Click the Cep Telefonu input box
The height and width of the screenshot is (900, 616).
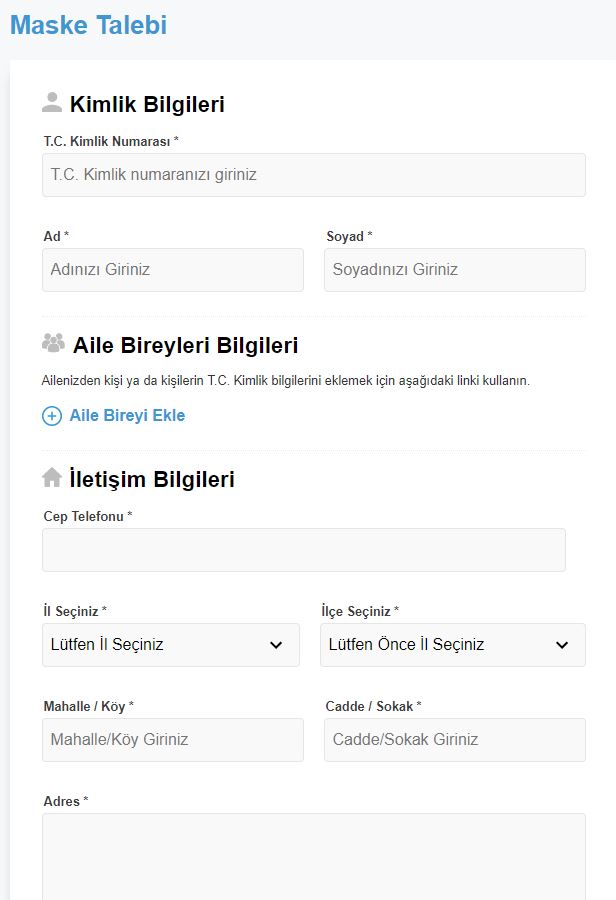coord(304,550)
